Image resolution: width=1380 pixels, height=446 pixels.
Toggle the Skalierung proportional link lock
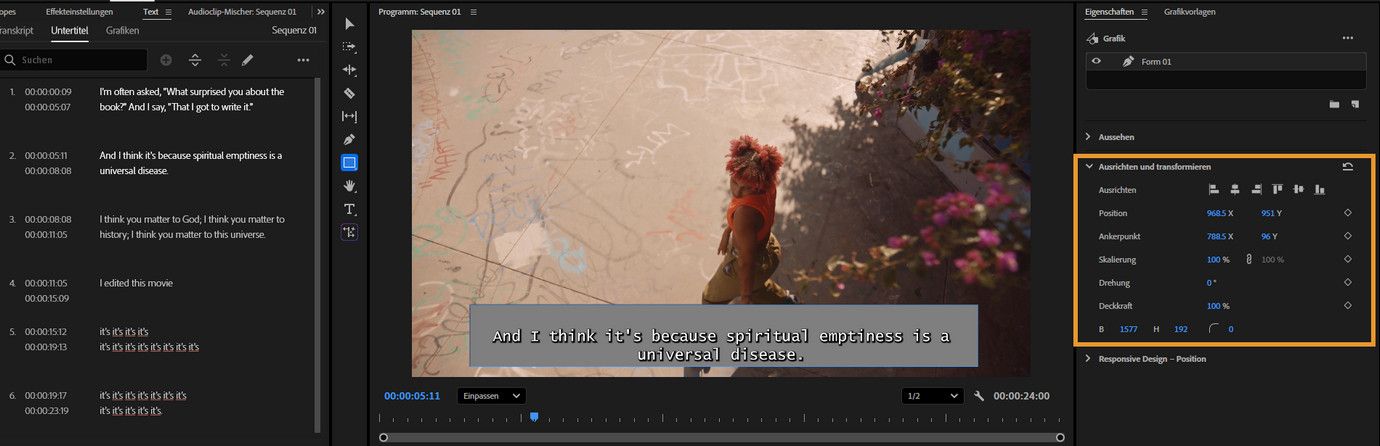coord(1248,259)
